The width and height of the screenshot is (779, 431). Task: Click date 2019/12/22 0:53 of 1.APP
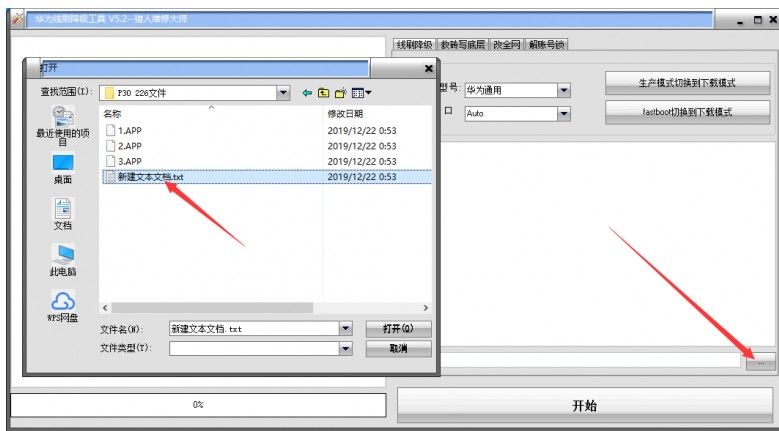click(x=362, y=131)
